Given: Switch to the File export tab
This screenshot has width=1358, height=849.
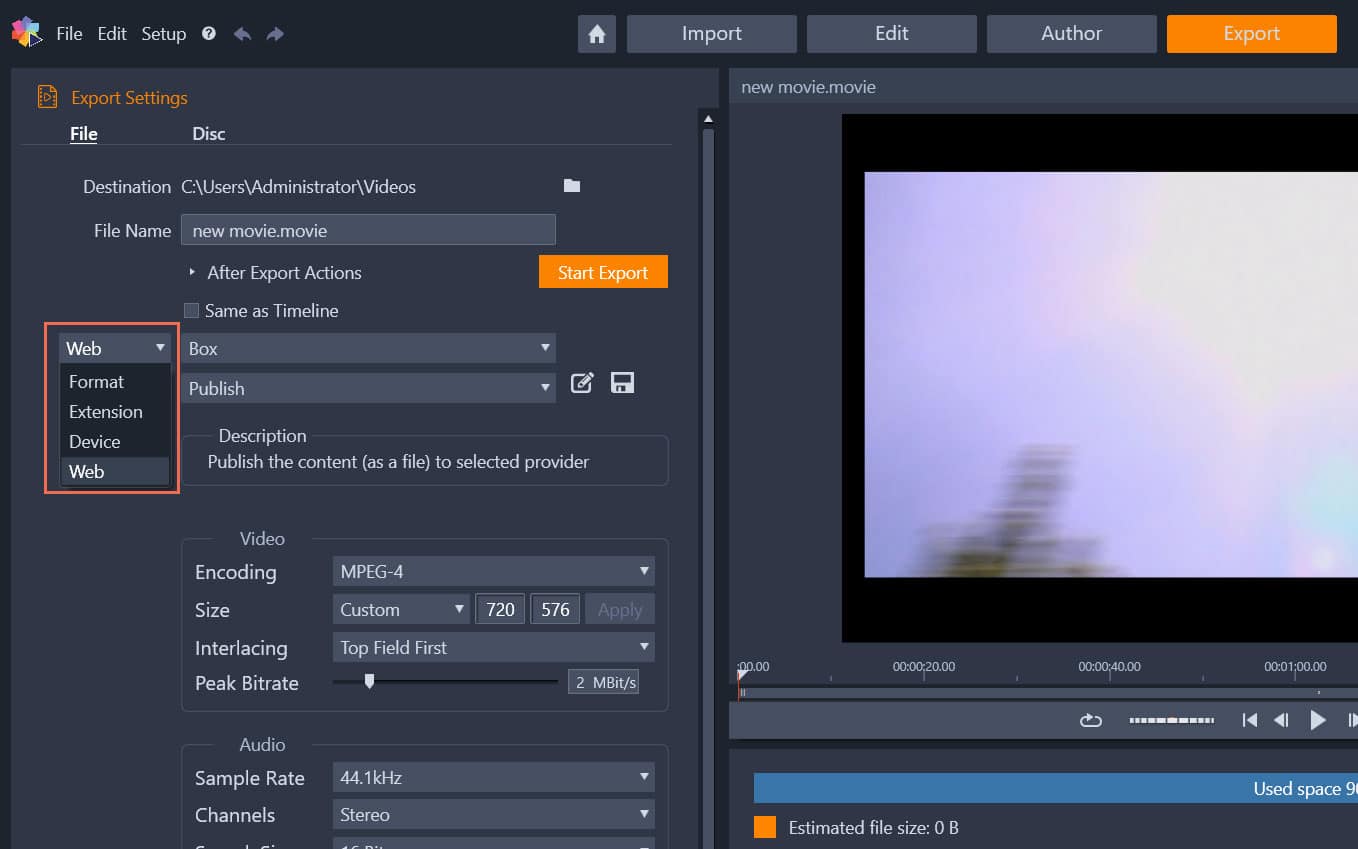Looking at the screenshot, I should 84,134.
